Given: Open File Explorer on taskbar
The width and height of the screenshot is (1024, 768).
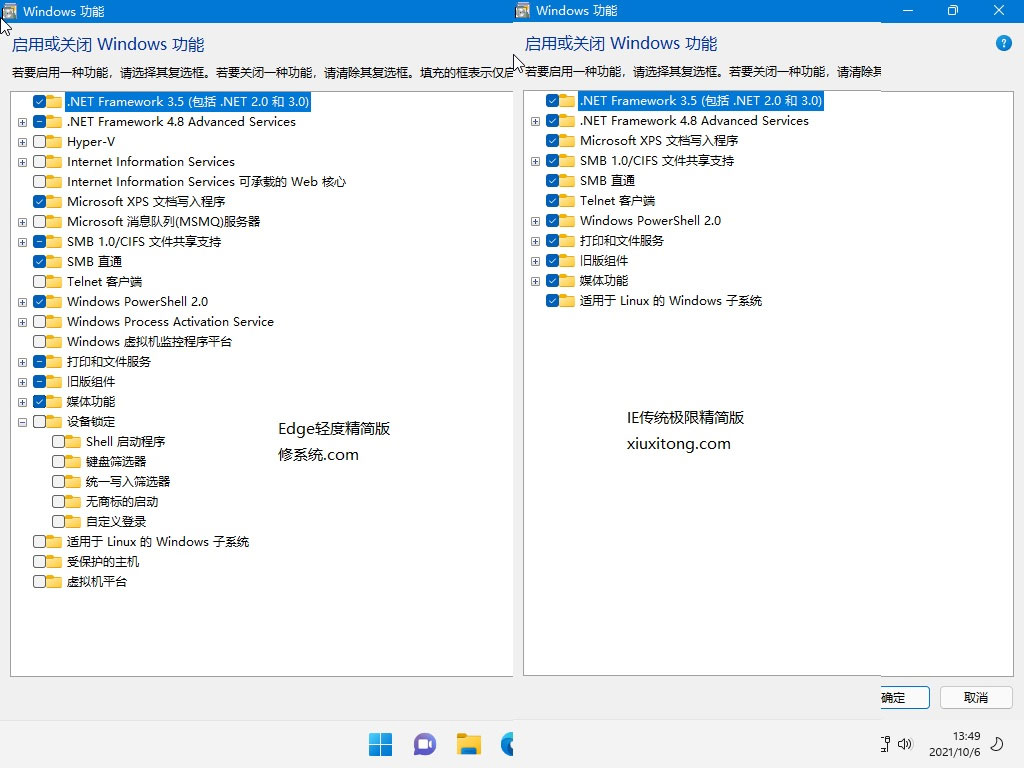Looking at the screenshot, I should [x=468, y=744].
